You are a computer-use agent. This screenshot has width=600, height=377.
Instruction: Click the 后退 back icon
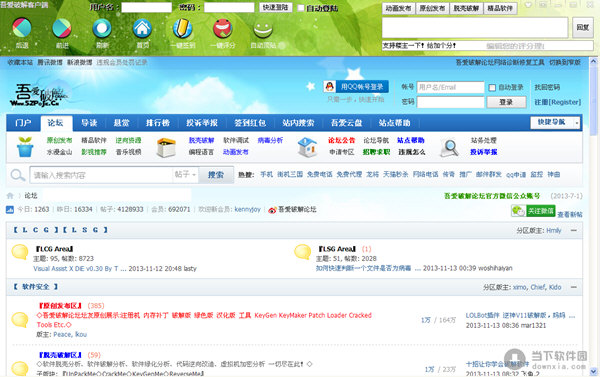[22, 28]
